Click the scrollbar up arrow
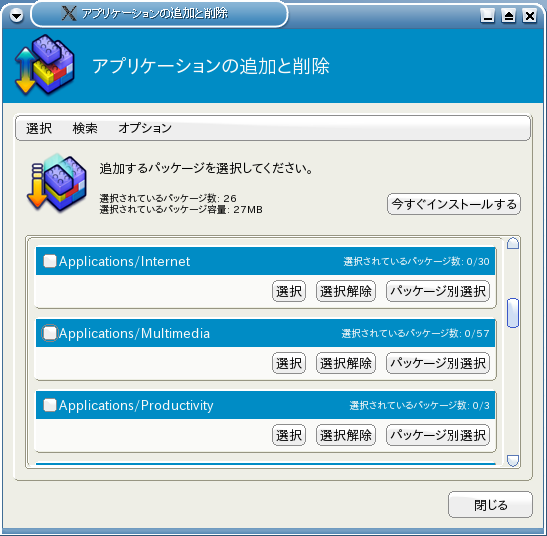547x536 pixels. (513, 243)
